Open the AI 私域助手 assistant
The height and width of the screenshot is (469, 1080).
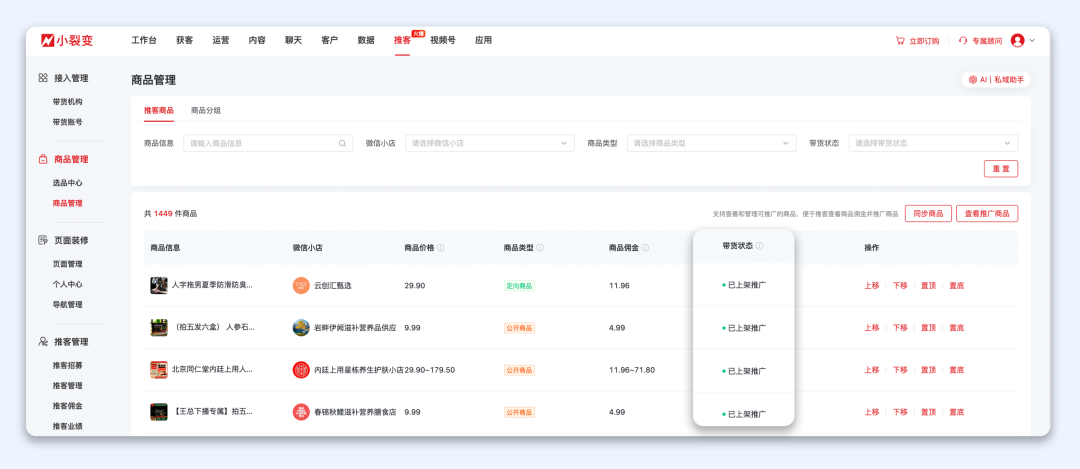[x=994, y=80]
